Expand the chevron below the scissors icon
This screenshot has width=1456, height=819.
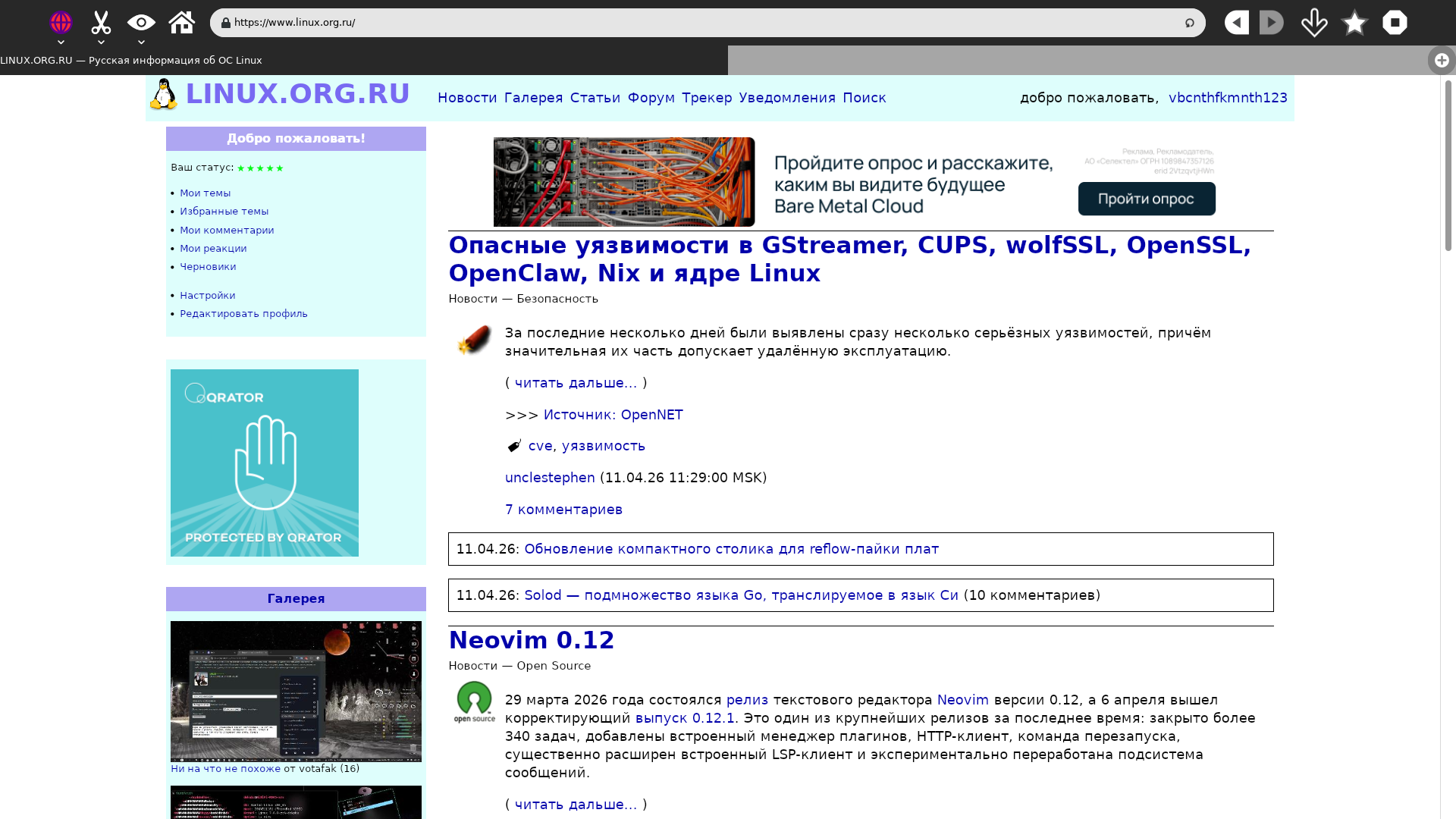coord(101,42)
